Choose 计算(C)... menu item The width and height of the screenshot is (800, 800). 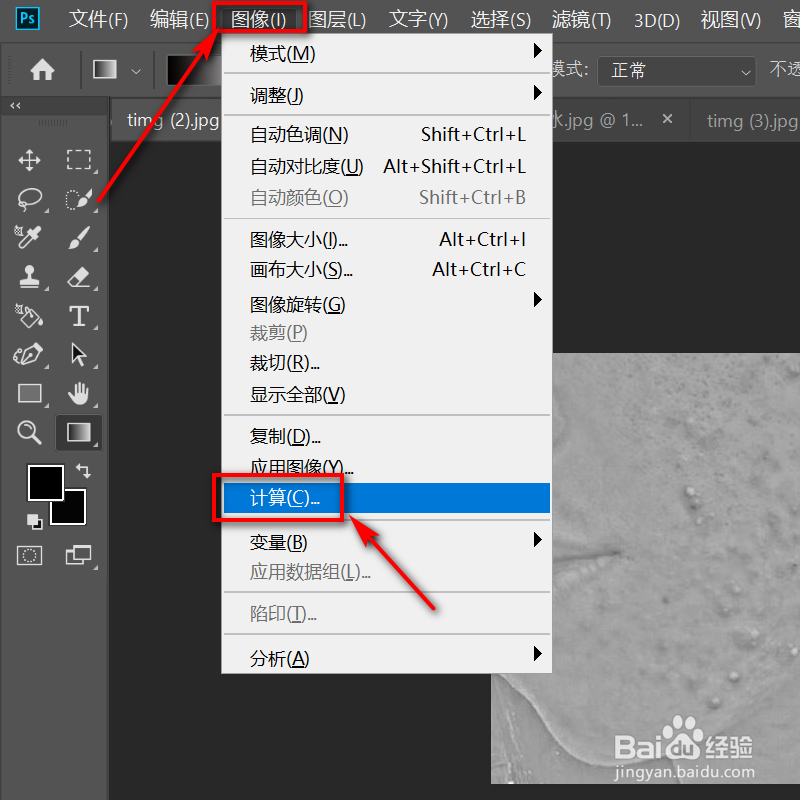coord(387,497)
